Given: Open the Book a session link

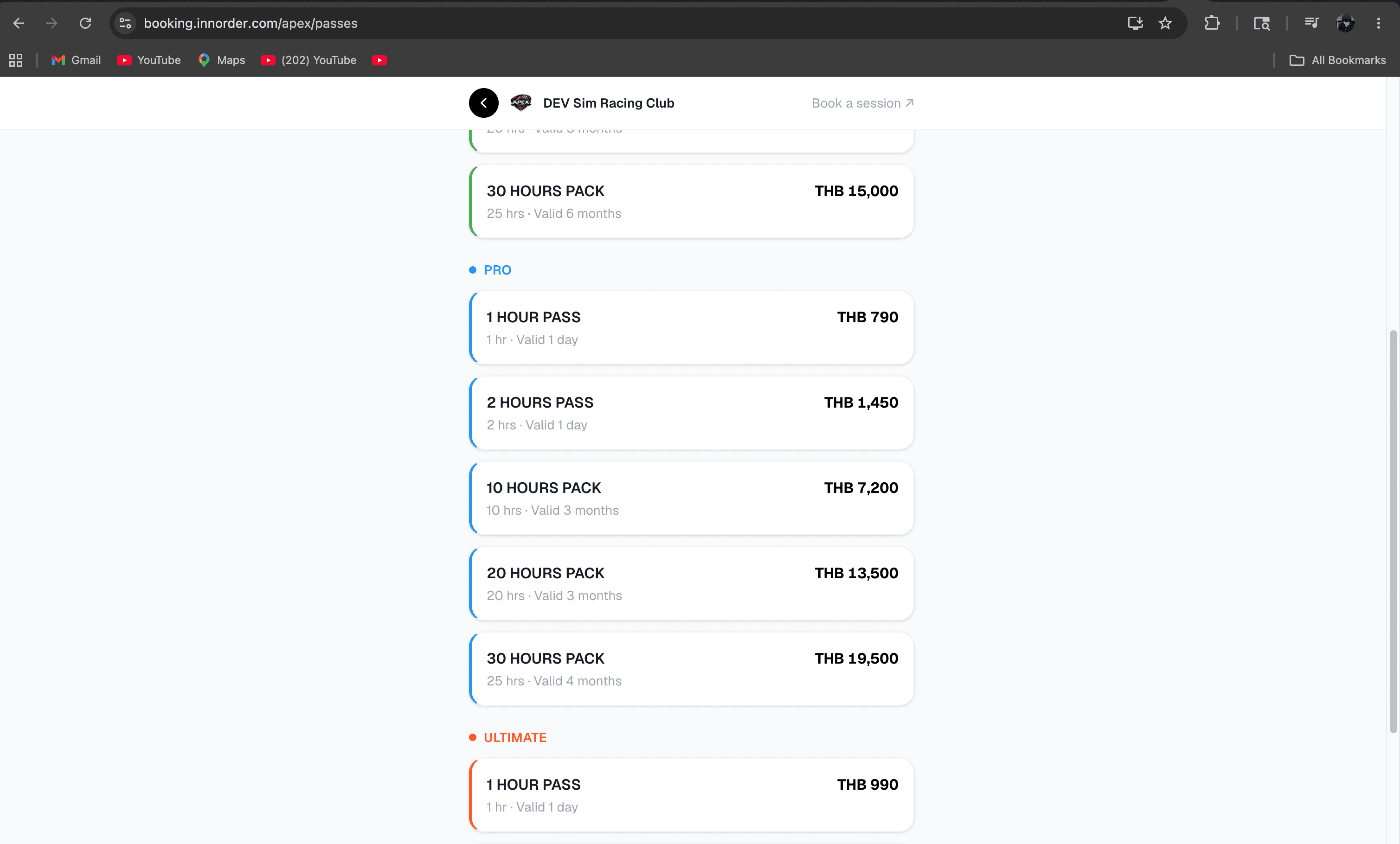Looking at the screenshot, I should pyautogui.click(x=862, y=103).
